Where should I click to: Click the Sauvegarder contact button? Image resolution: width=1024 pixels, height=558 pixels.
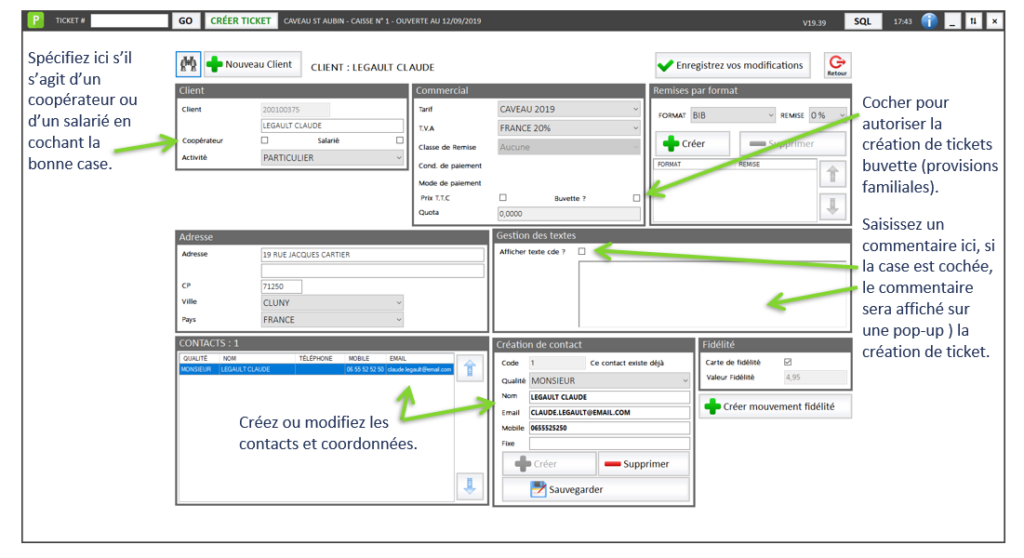pos(595,490)
